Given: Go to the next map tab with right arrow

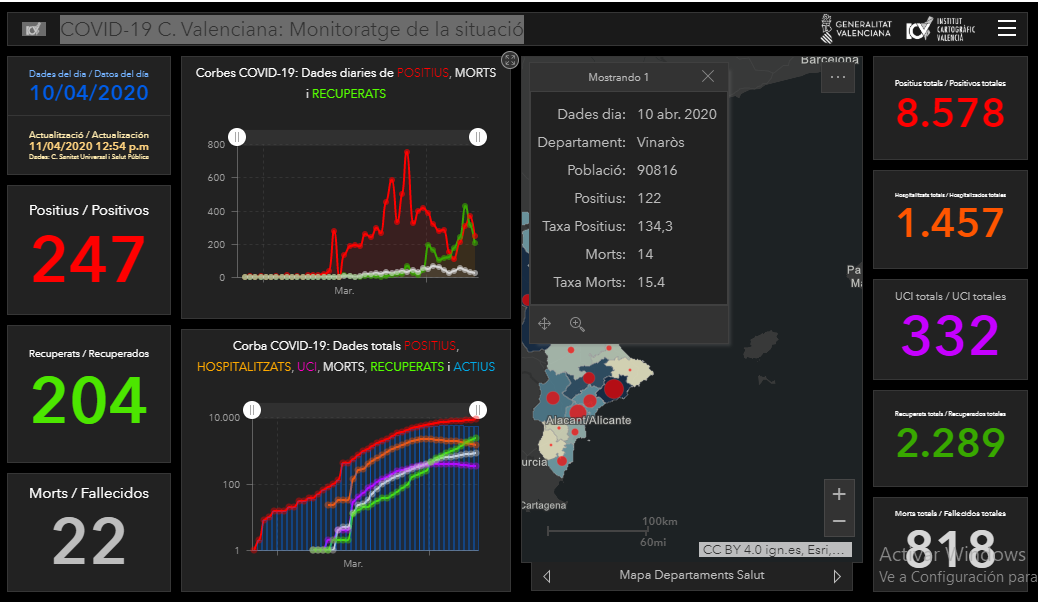Looking at the screenshot, I should pos(837,576).
